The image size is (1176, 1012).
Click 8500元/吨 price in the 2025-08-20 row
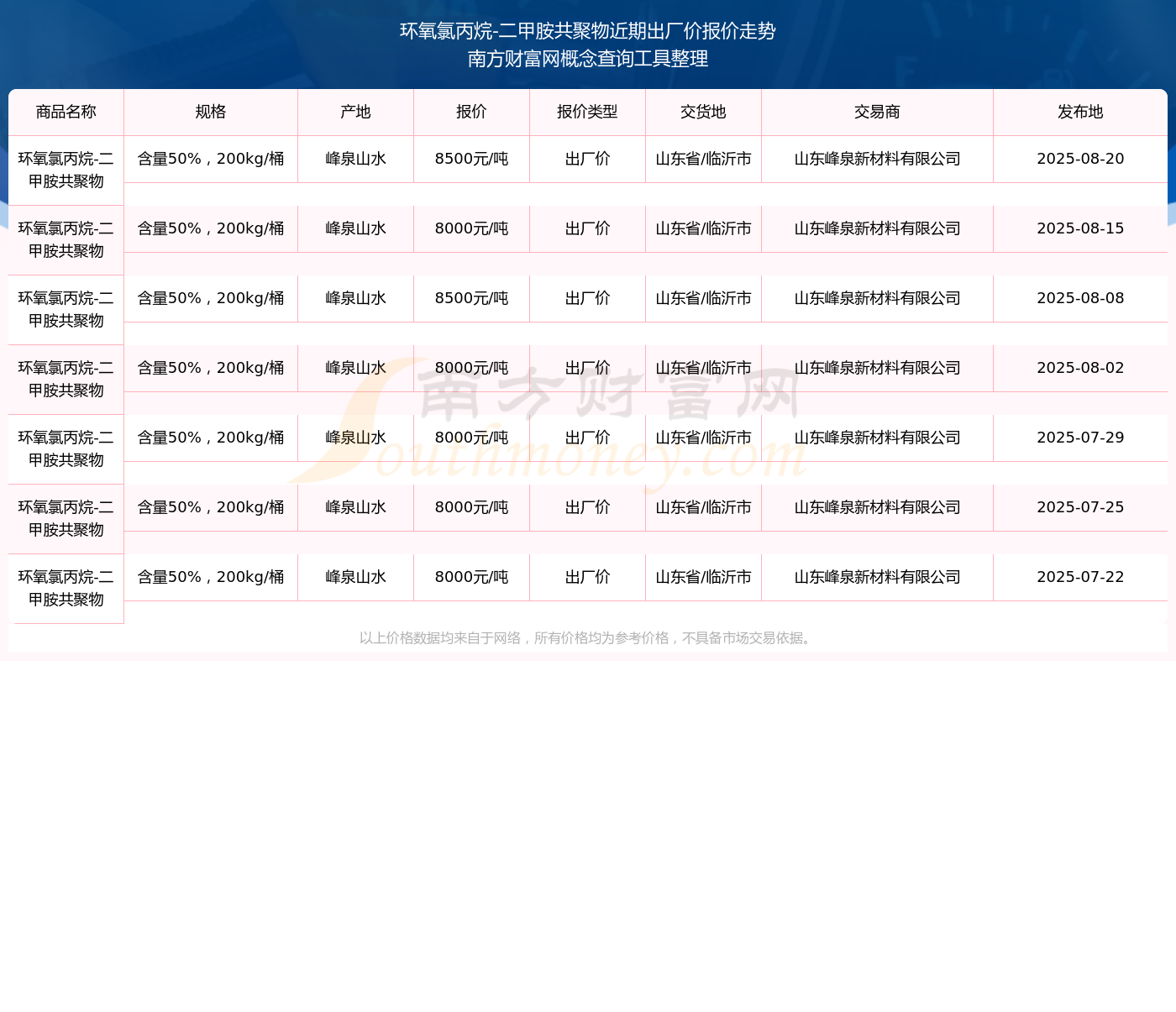(x=472, y=160)
